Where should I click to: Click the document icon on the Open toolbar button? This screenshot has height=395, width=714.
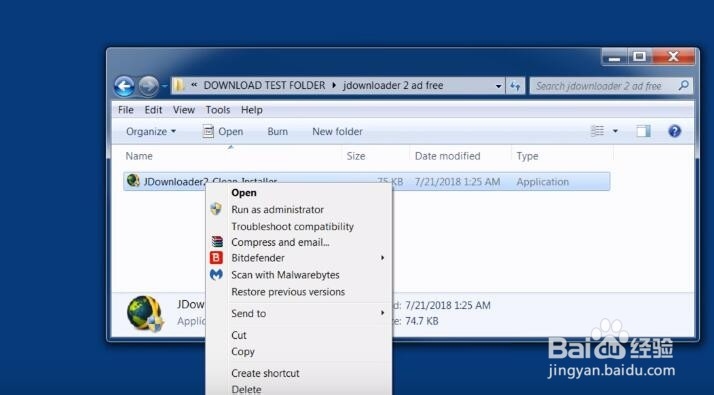click(208, 131)
